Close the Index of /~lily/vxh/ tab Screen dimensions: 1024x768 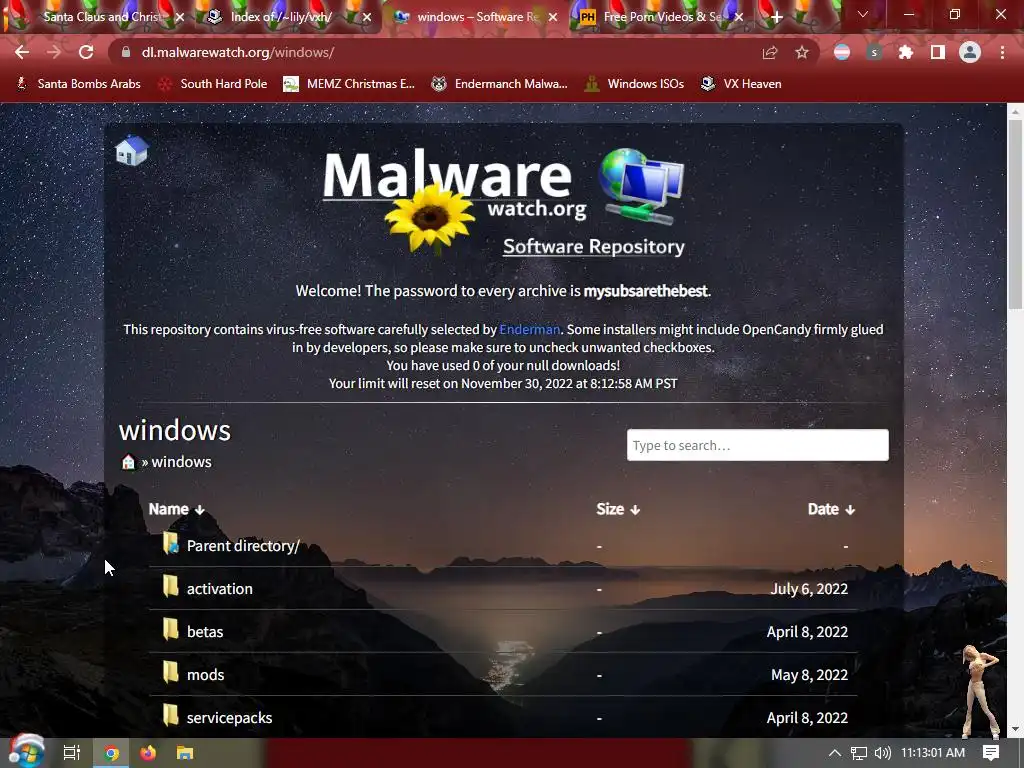[367, 18]
